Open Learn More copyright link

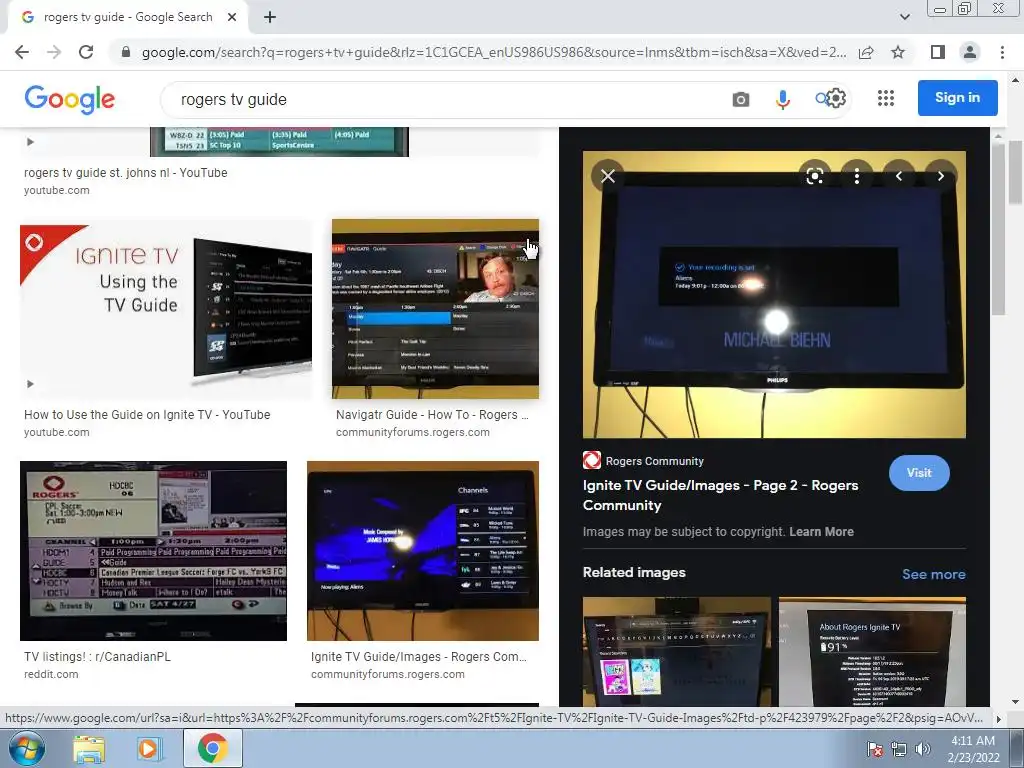pos(821,532)
